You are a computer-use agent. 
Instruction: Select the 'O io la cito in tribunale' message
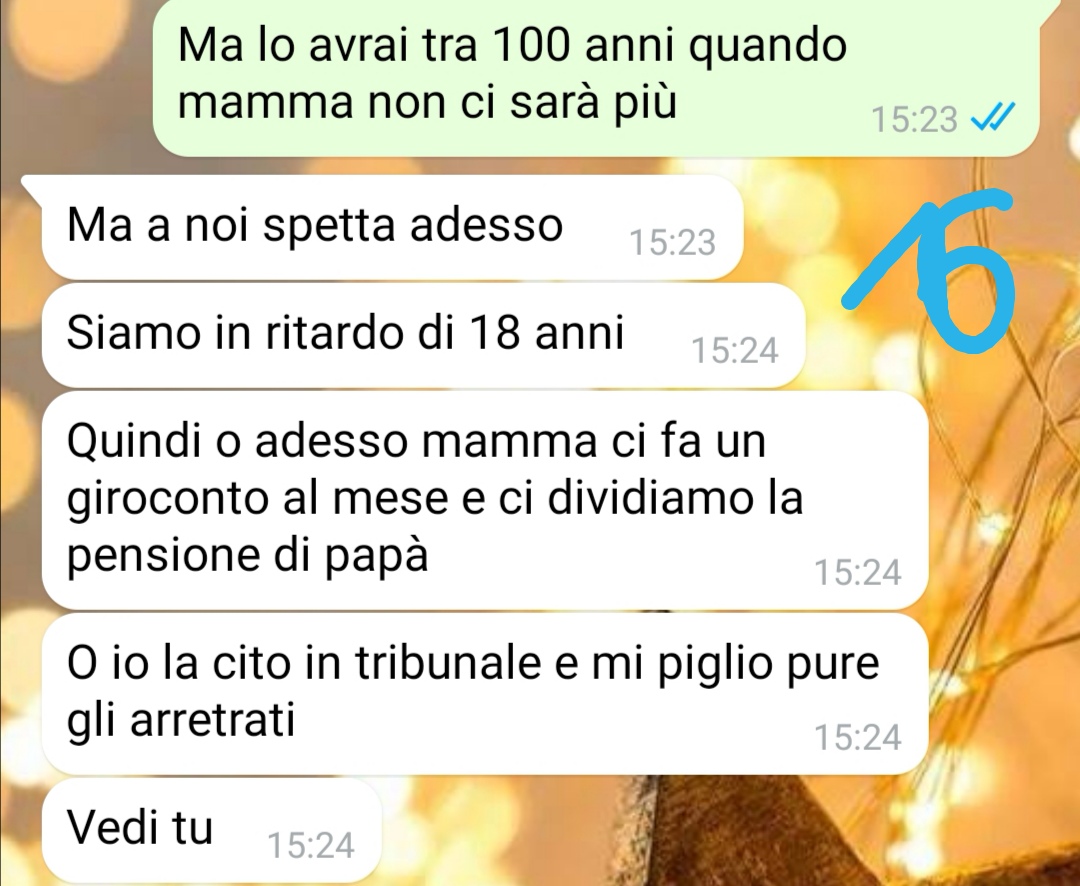pos(485,694)
